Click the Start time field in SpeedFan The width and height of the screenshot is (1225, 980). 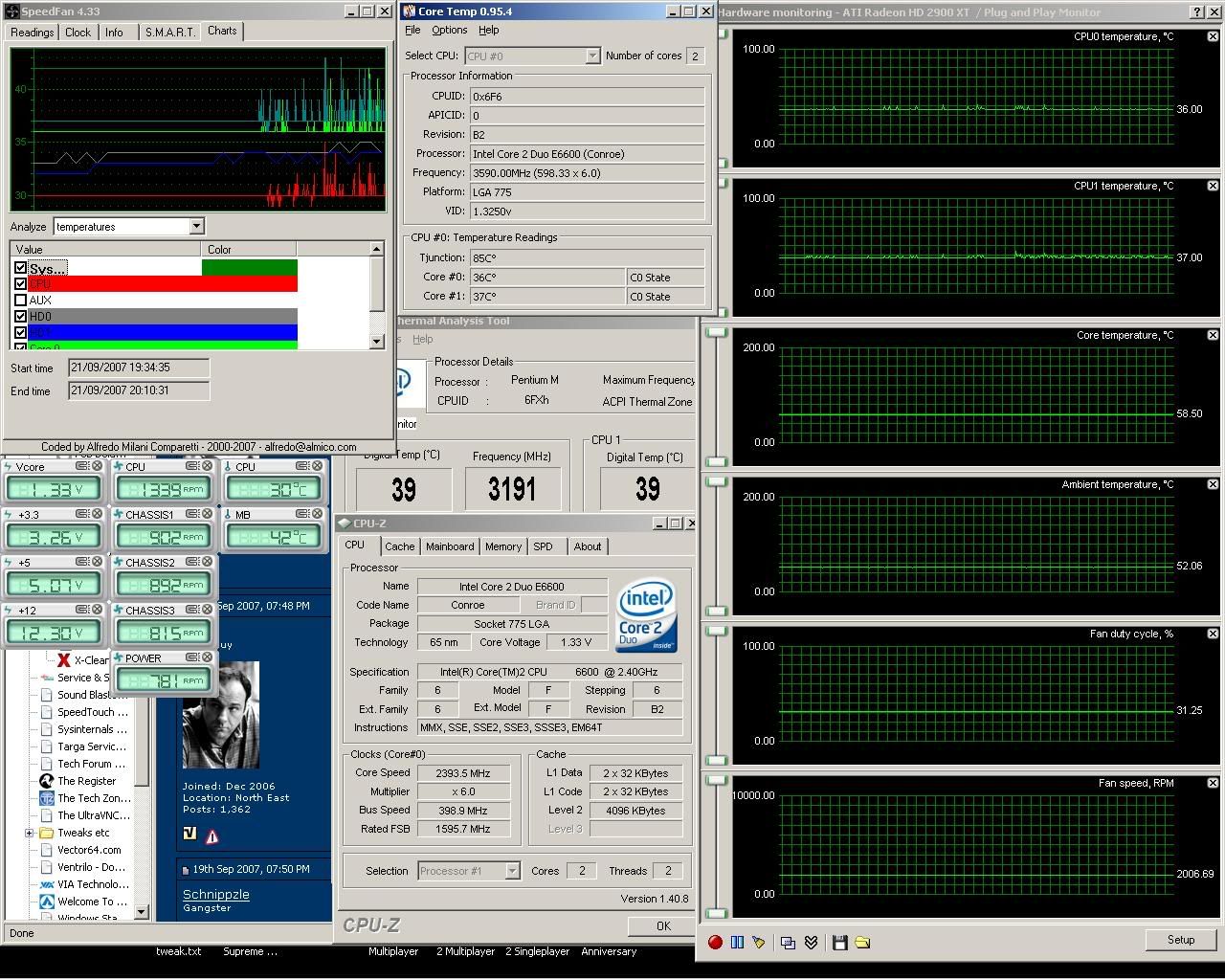click(x=139, y=367)
